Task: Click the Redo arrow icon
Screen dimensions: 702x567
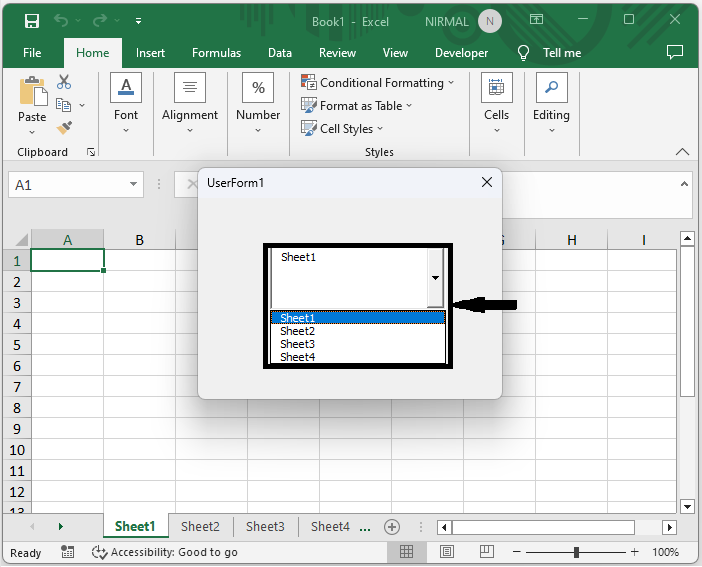Action: tap(100, 21)
